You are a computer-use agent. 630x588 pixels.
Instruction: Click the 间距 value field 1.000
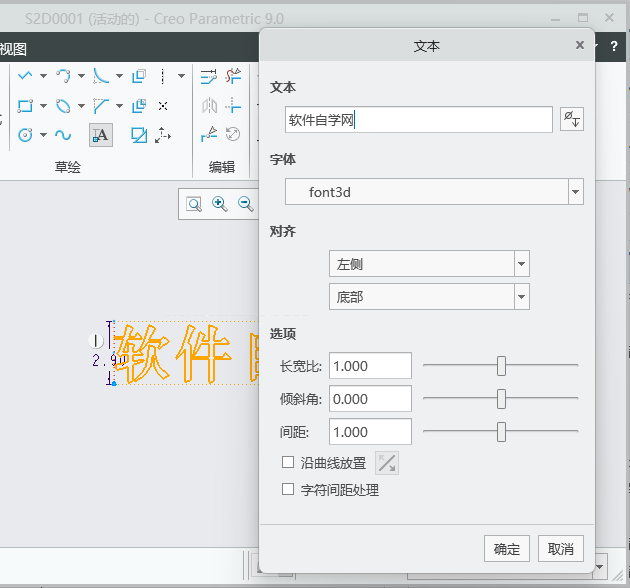[370, 432]
